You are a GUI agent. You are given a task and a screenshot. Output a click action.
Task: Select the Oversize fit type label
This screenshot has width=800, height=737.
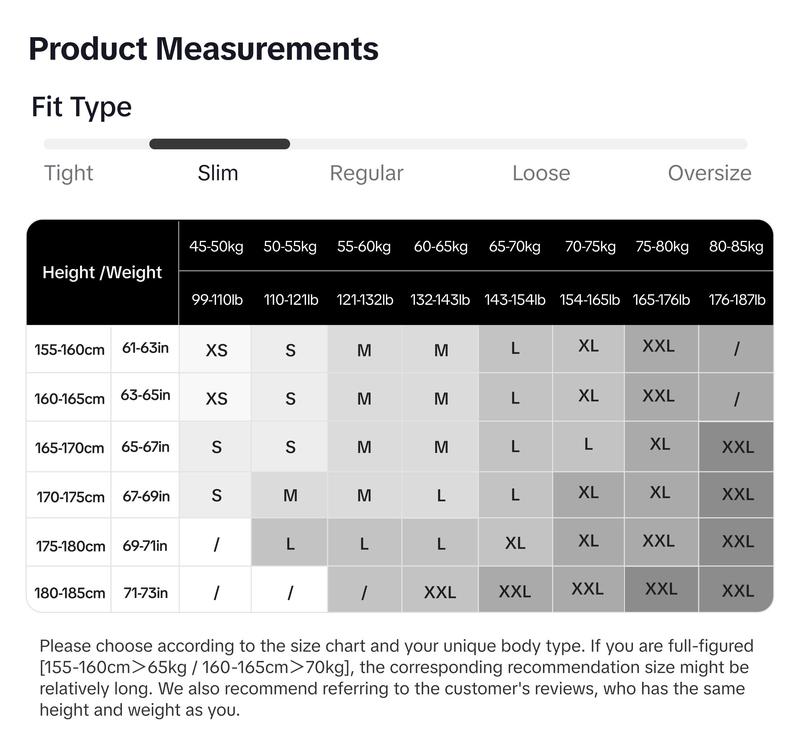tap(710, 173)
